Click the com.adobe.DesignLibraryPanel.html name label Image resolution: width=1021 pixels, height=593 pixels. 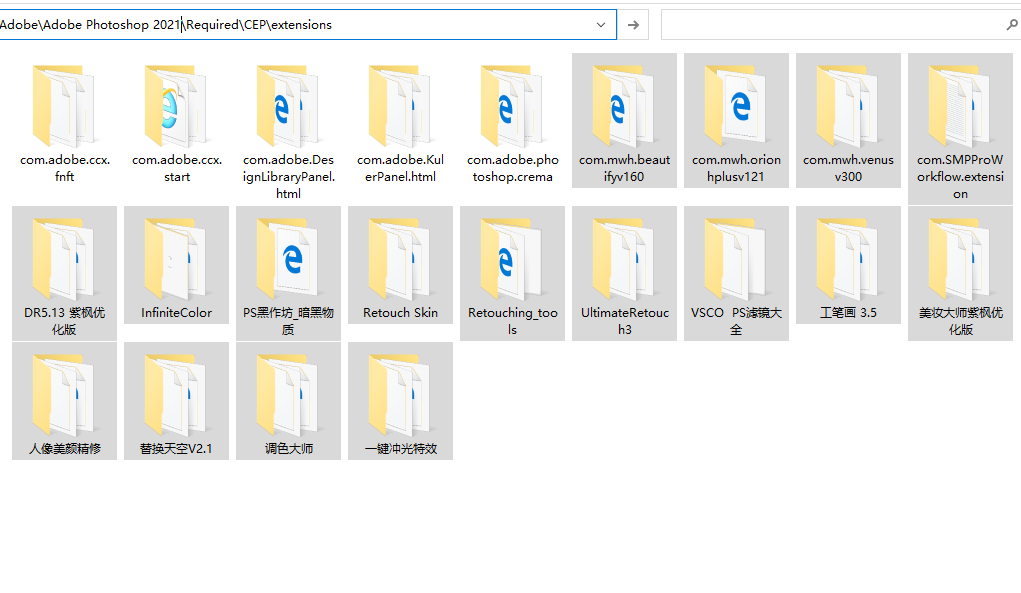[x=288, y=176]
